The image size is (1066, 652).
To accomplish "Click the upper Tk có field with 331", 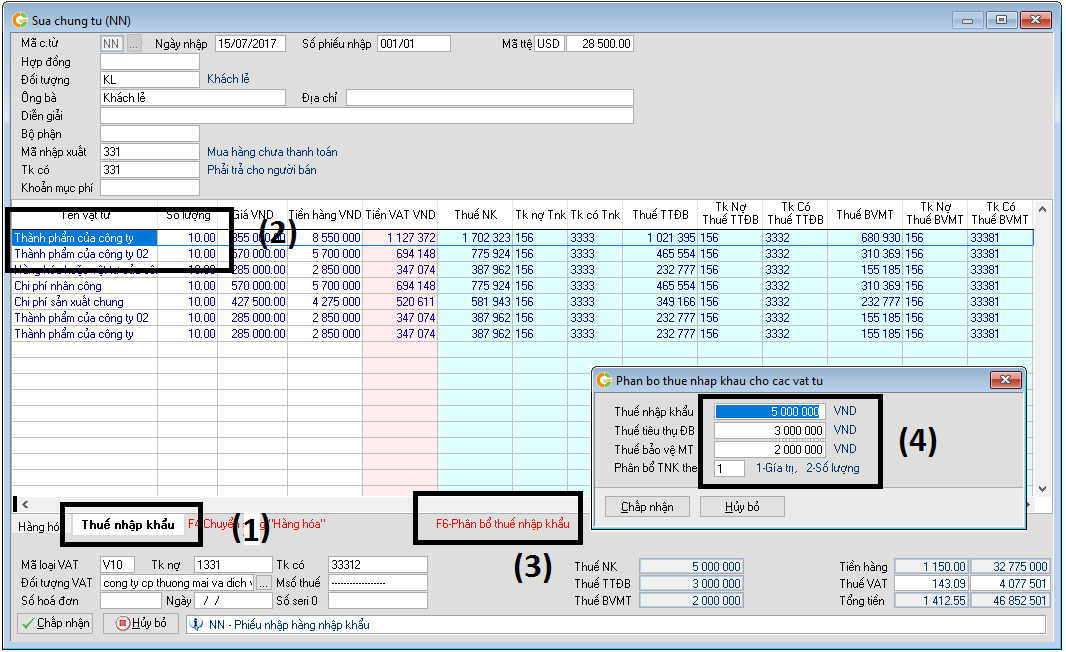I will (150, 170).
